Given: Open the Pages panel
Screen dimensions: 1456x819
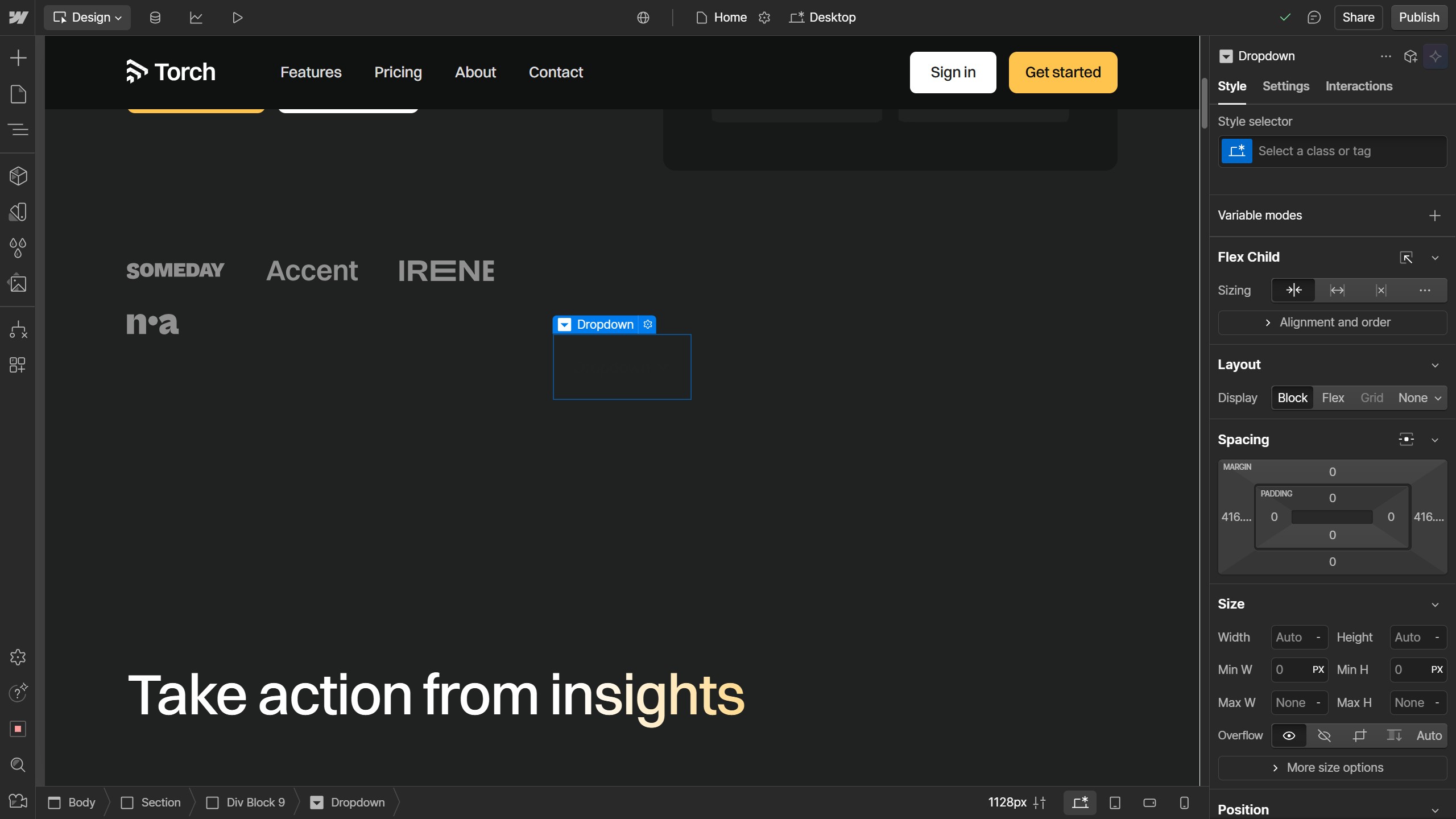Looking at the screenshot, I should point(18,94).
